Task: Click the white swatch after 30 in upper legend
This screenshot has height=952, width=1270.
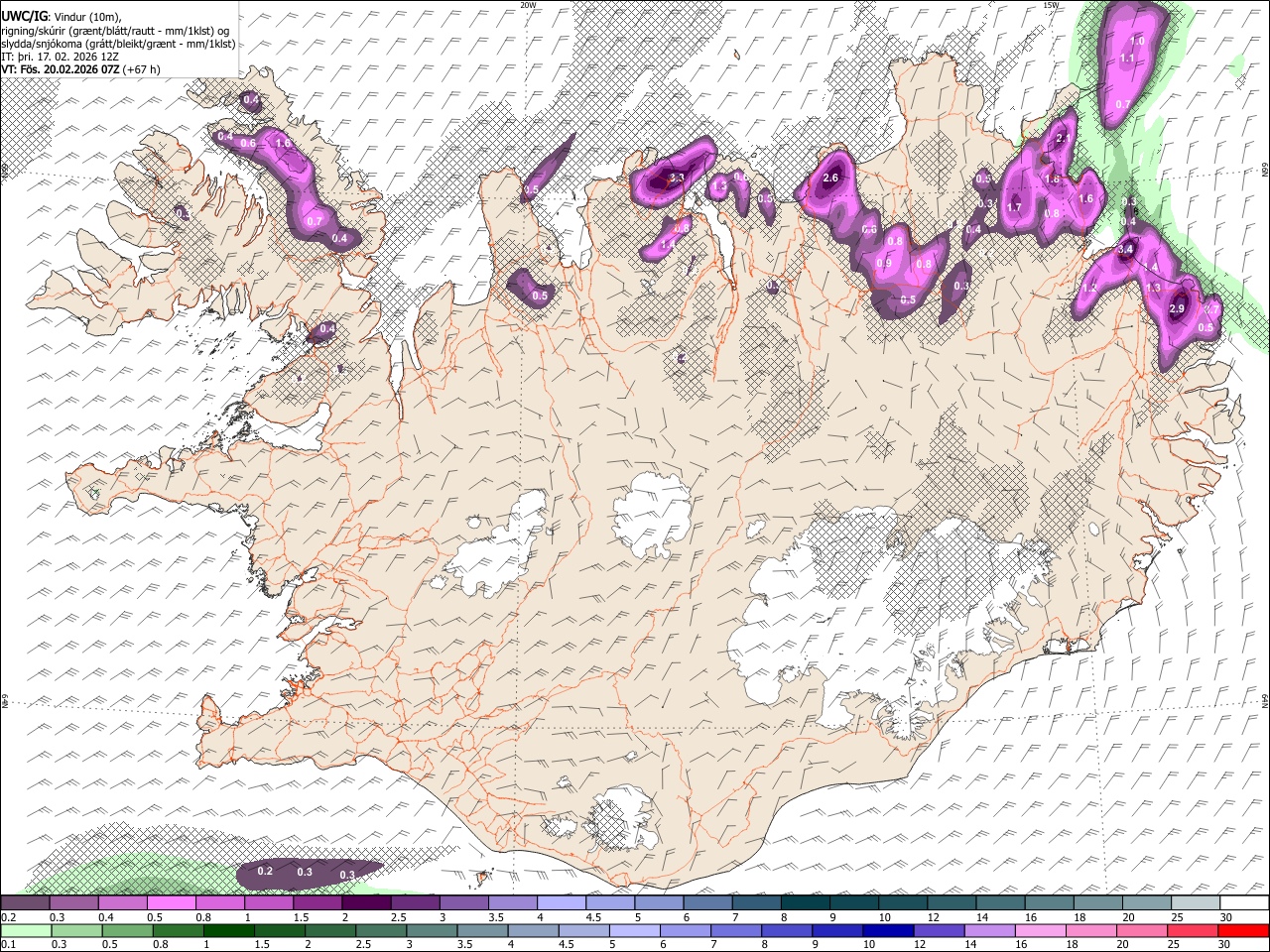Action: click(x=1243, y=903)
